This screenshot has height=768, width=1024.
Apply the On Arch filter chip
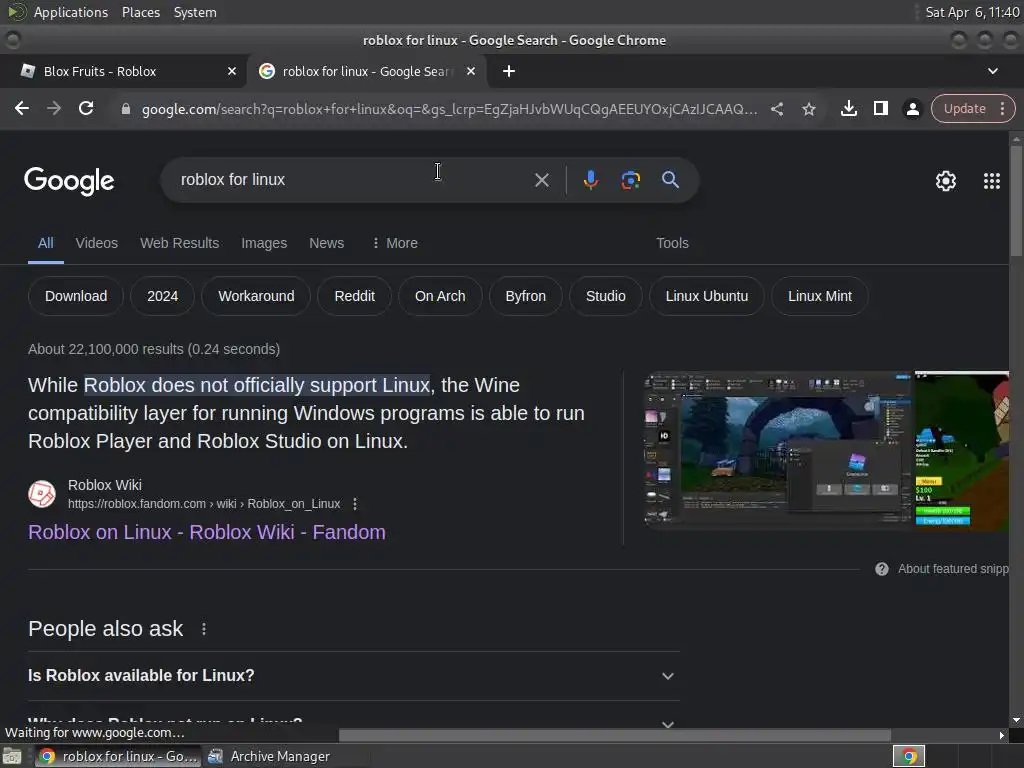(440, 296)
